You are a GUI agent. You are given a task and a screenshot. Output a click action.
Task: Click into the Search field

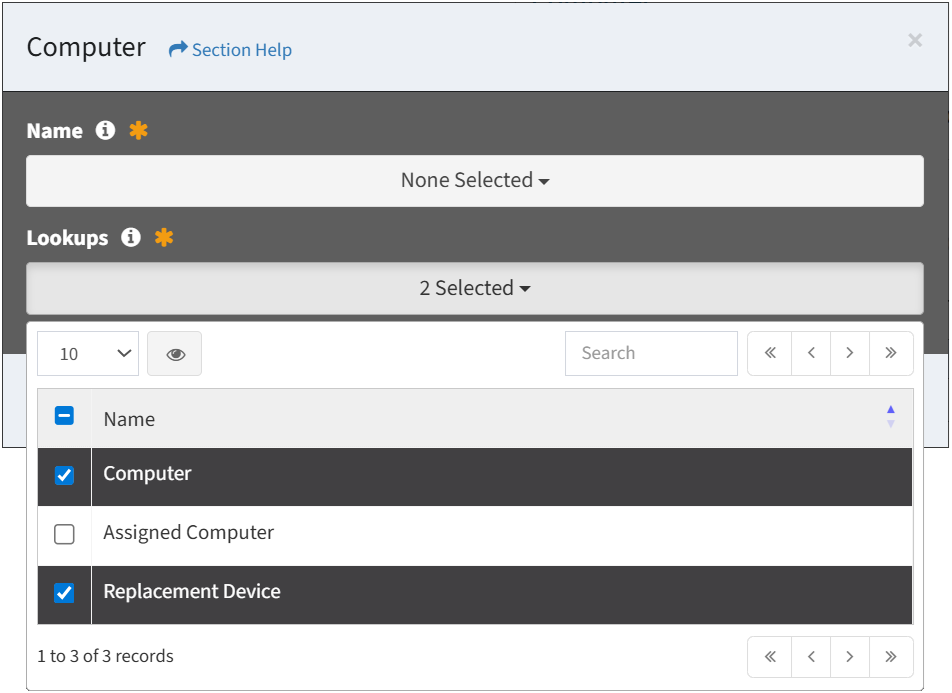click(651, 353)
